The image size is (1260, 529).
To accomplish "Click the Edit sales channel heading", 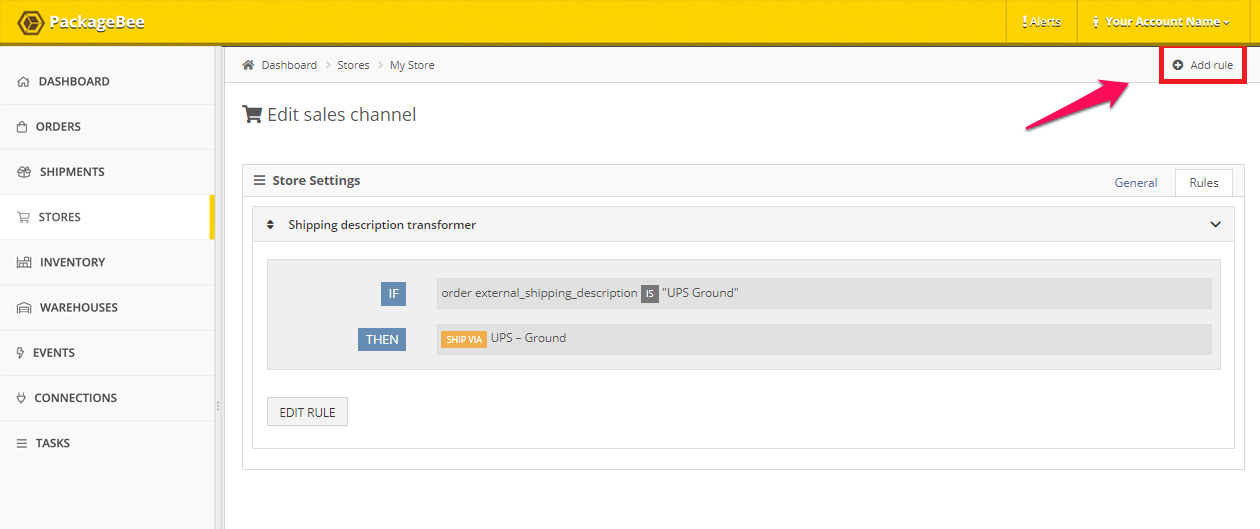I will click(341, 114).
